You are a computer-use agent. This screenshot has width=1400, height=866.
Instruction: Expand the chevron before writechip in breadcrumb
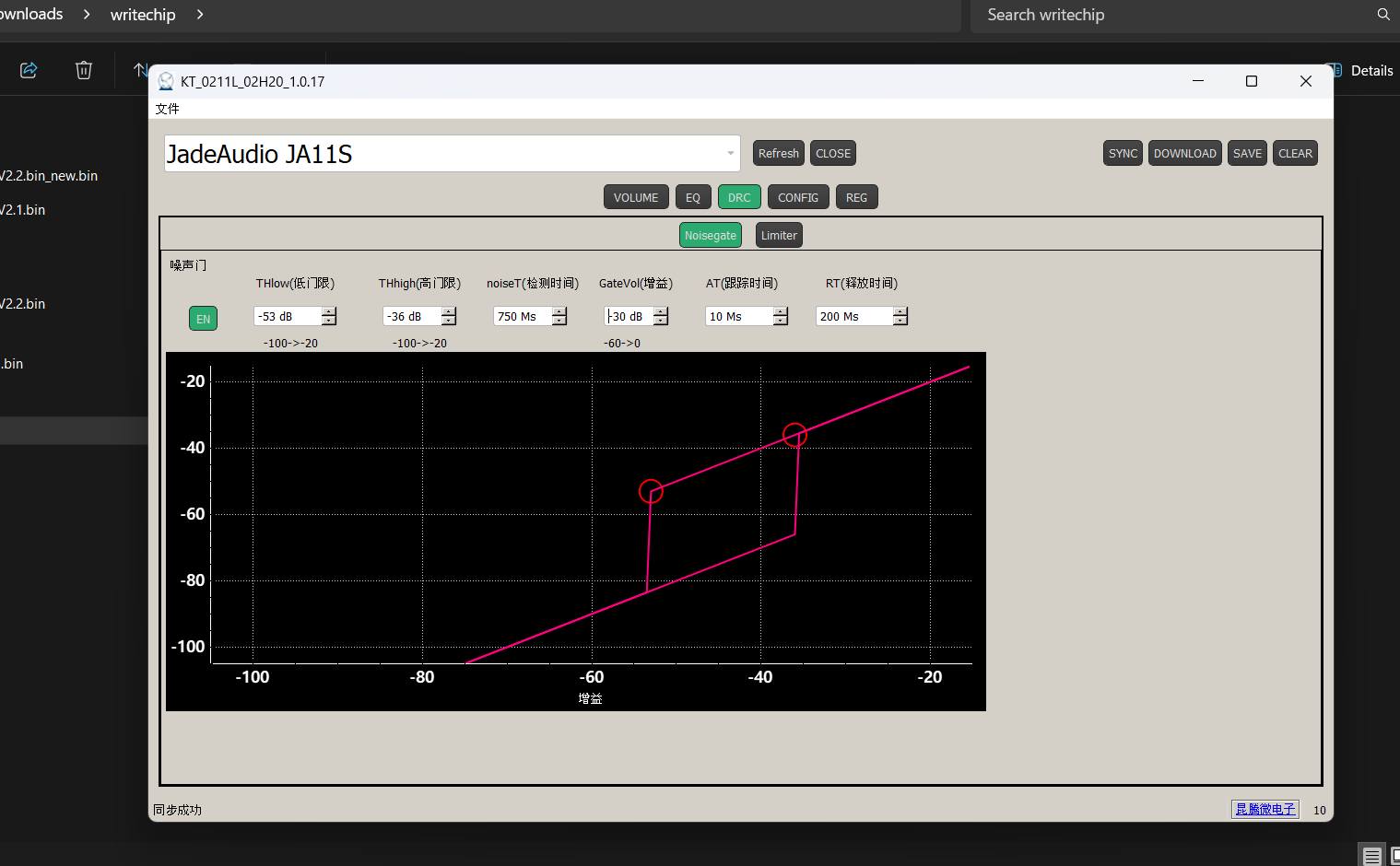(87, 15)
